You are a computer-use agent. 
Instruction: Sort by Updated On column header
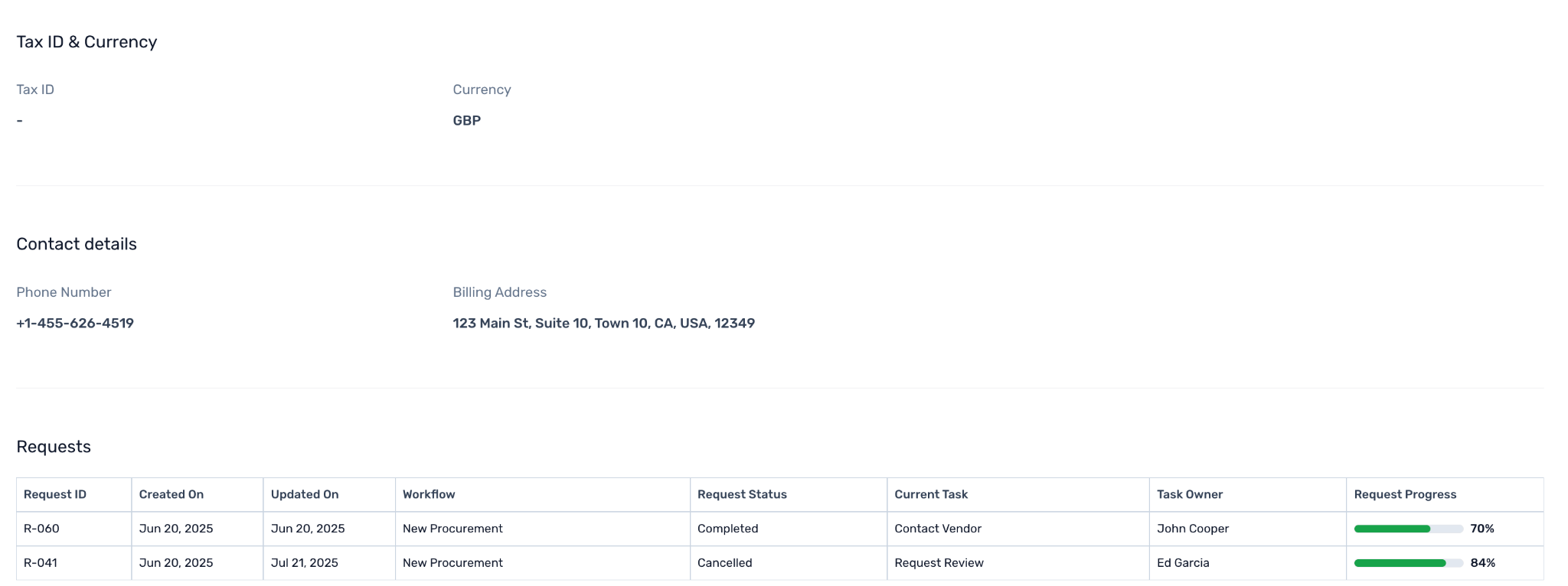(x=329, y=494)
